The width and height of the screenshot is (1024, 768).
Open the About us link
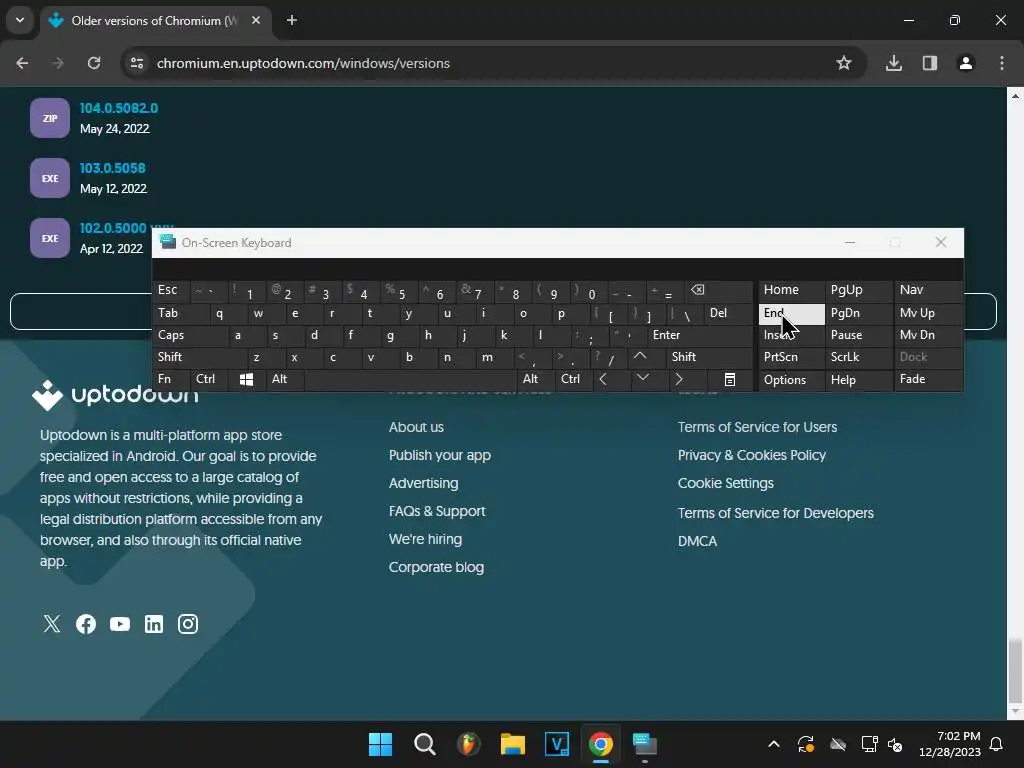[416, 427]
